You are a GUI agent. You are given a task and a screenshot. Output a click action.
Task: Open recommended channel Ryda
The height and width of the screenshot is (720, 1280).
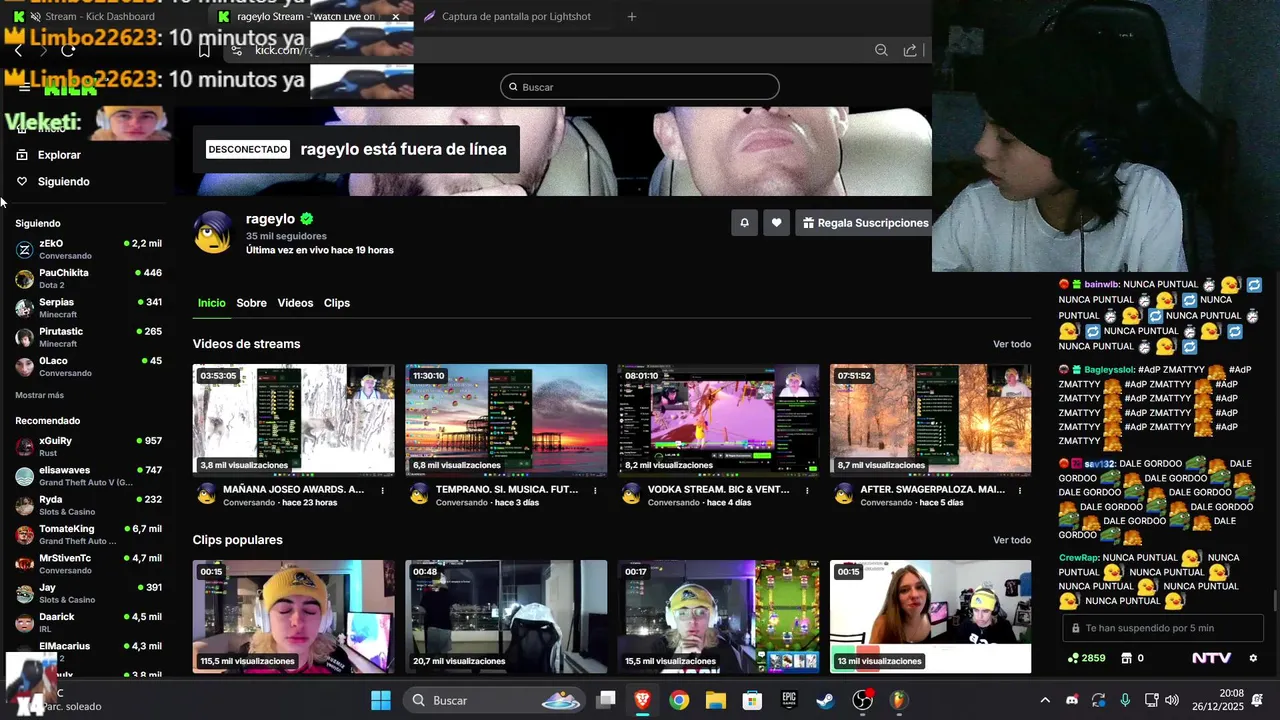point(88,505)
